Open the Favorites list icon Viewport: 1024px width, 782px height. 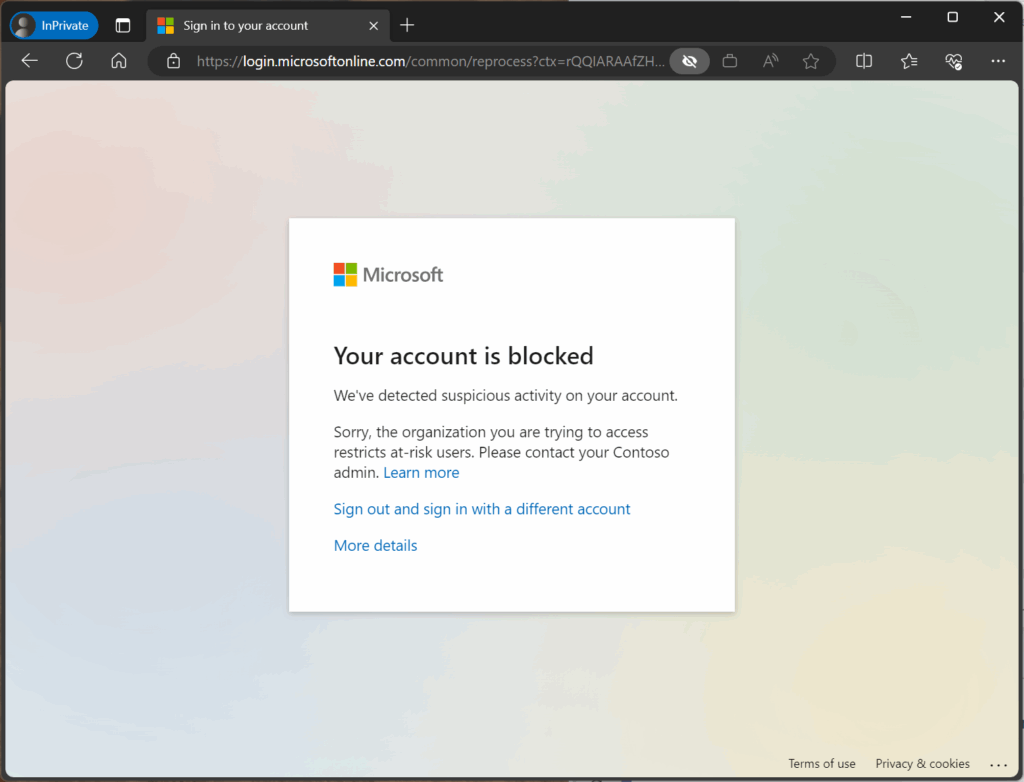coord(908,61)
